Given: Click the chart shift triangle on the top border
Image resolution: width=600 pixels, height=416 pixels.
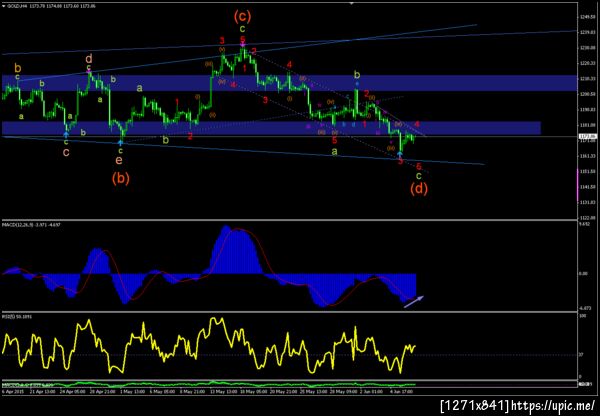Looking at the screenshot, I should tap(352, 3).
